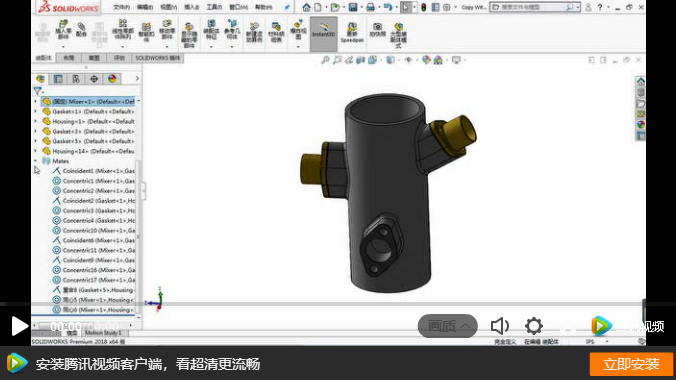
Task: Mute the video using speaker icon
Action: 500,326
